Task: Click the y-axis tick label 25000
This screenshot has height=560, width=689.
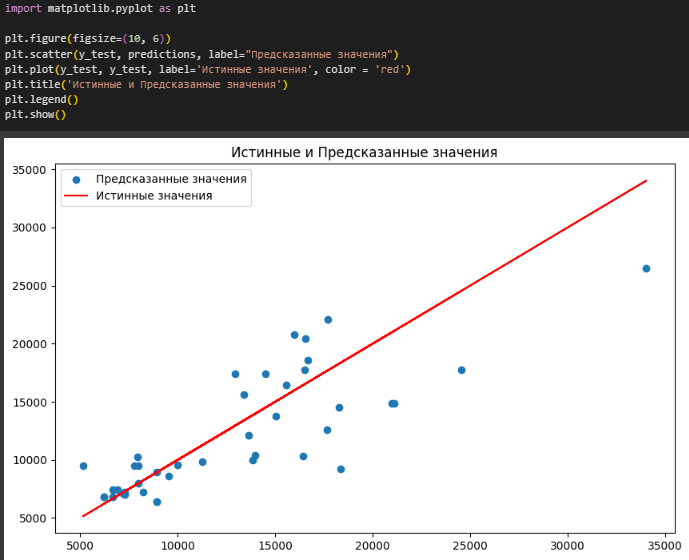Action: click(x=29, y=286)
